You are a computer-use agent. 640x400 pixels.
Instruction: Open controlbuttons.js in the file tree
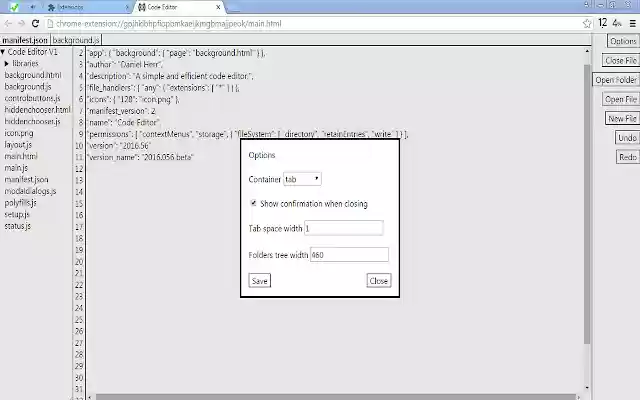(32, 98)
